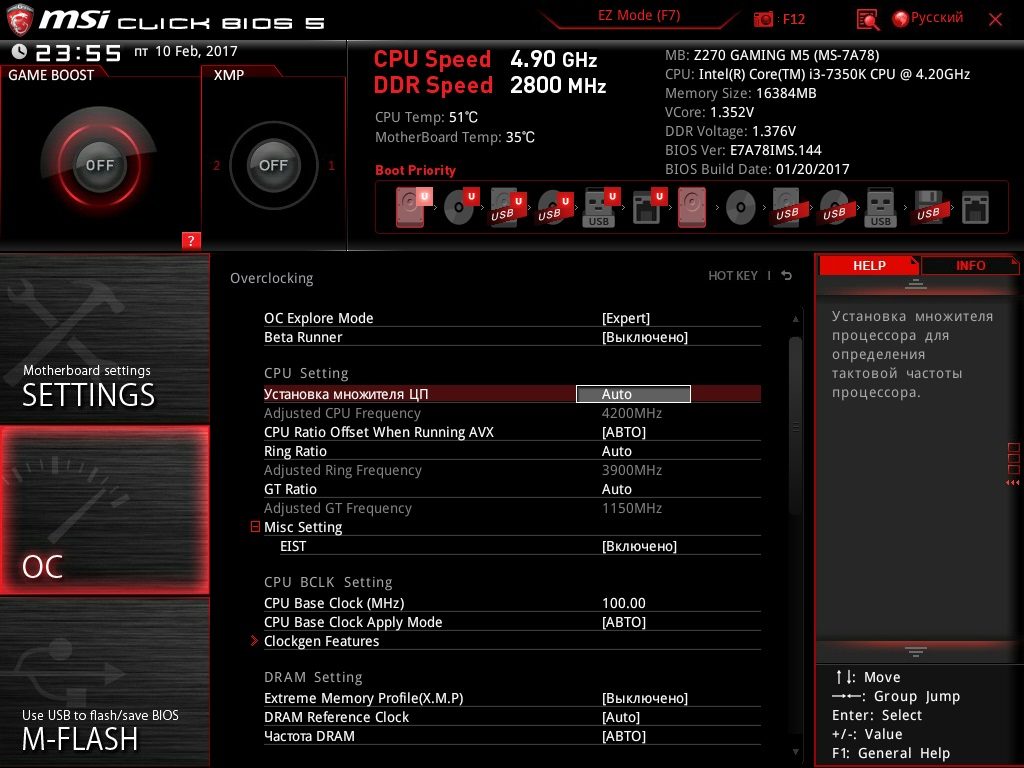The image size is (1024, 768).
Task: Open the OC overclocking section
Action: click(x=104, y=510)
